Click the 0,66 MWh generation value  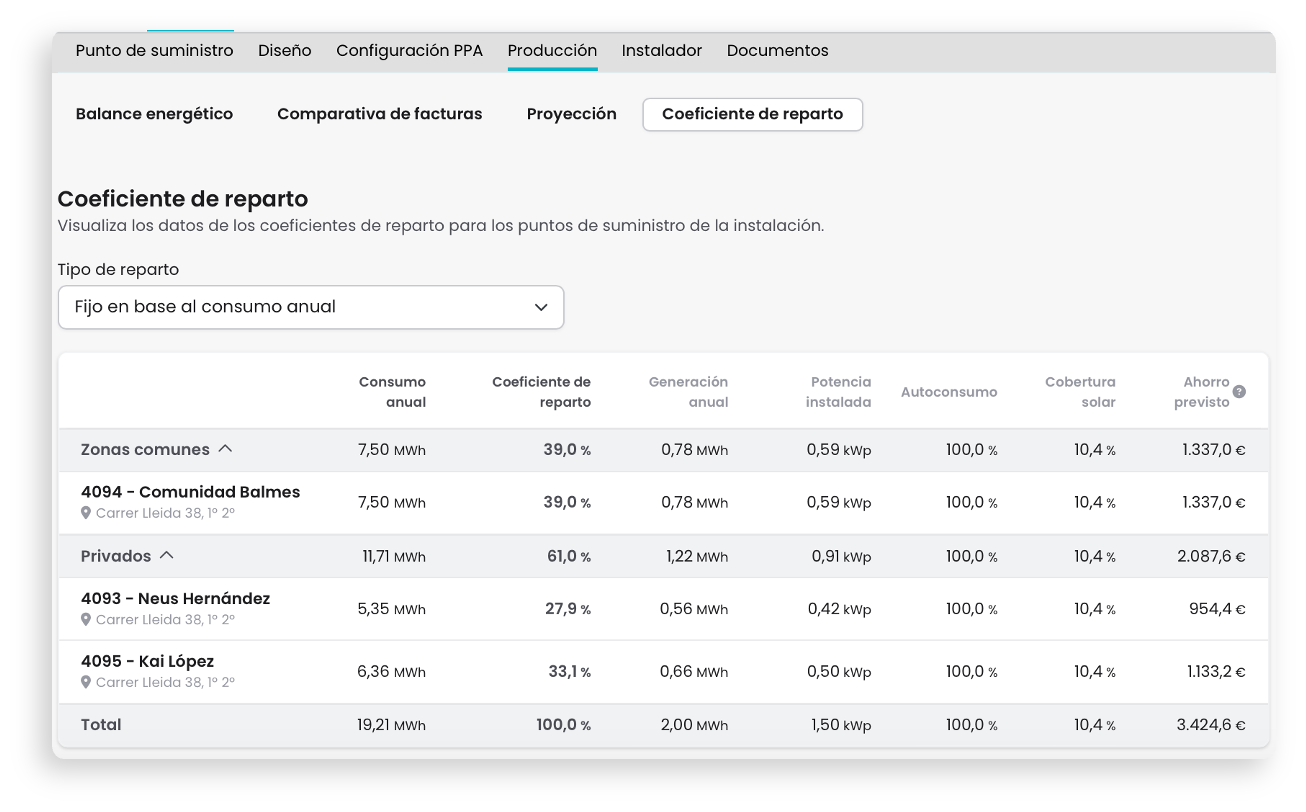click(694, 671)
